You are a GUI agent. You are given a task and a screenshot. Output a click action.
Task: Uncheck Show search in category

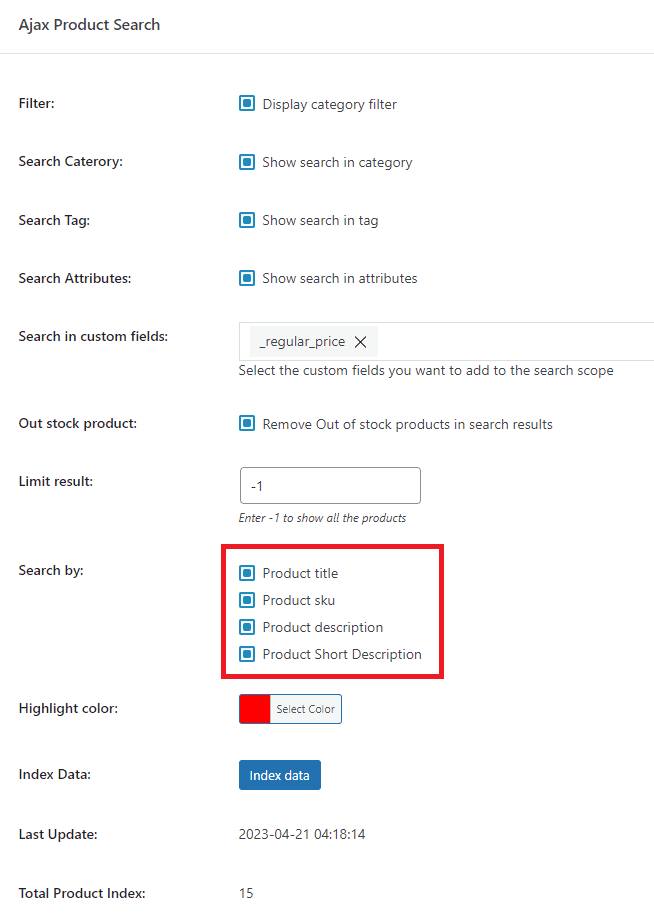coord(247,162)
